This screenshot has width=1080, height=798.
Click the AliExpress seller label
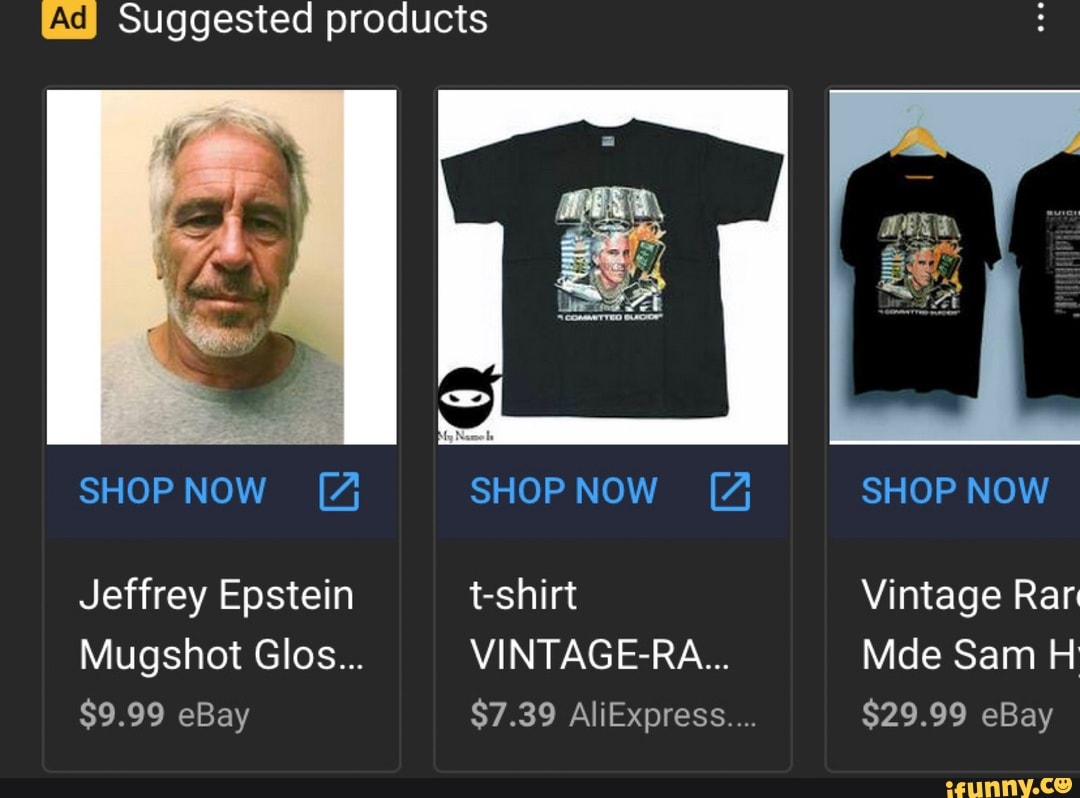[x=662, y=715]
